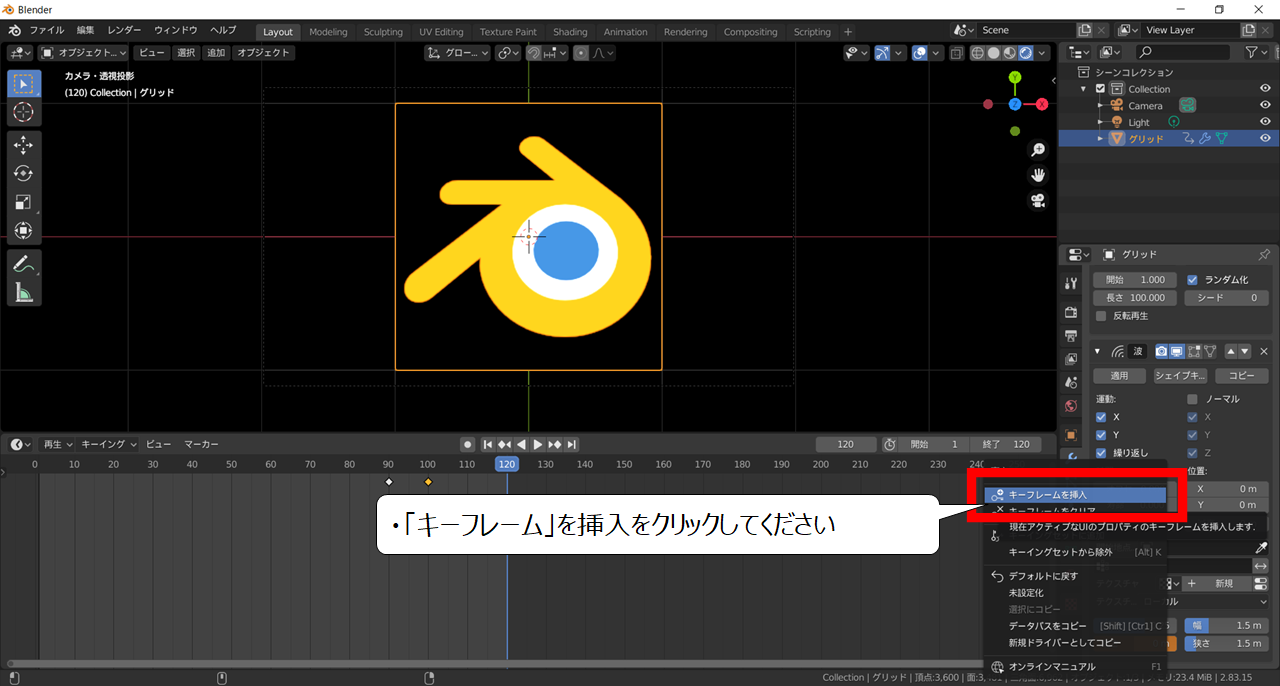Select the Scale tool
The height and width of the screenshot is (686, 1280).
[x=24, y=202]
